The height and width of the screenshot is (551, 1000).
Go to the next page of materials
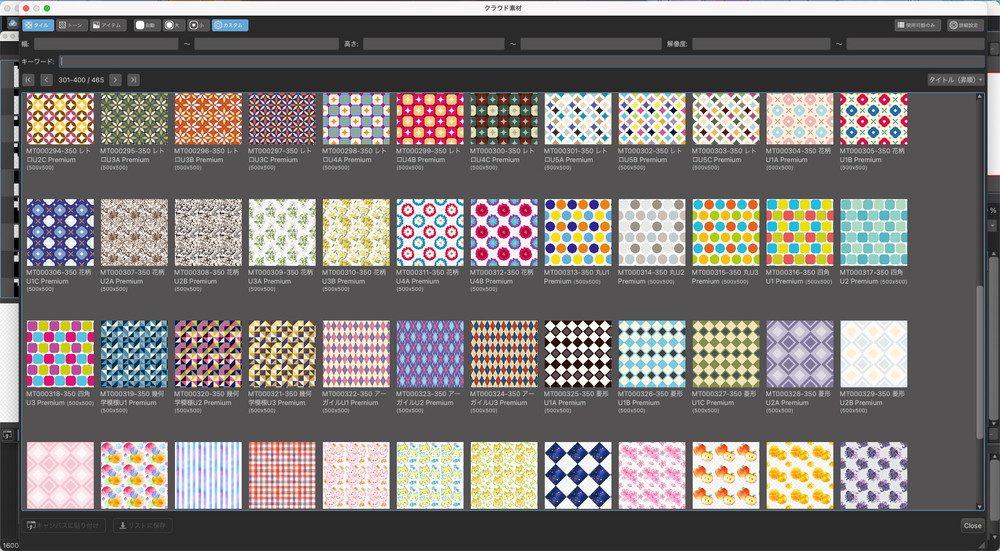[116, 79]
